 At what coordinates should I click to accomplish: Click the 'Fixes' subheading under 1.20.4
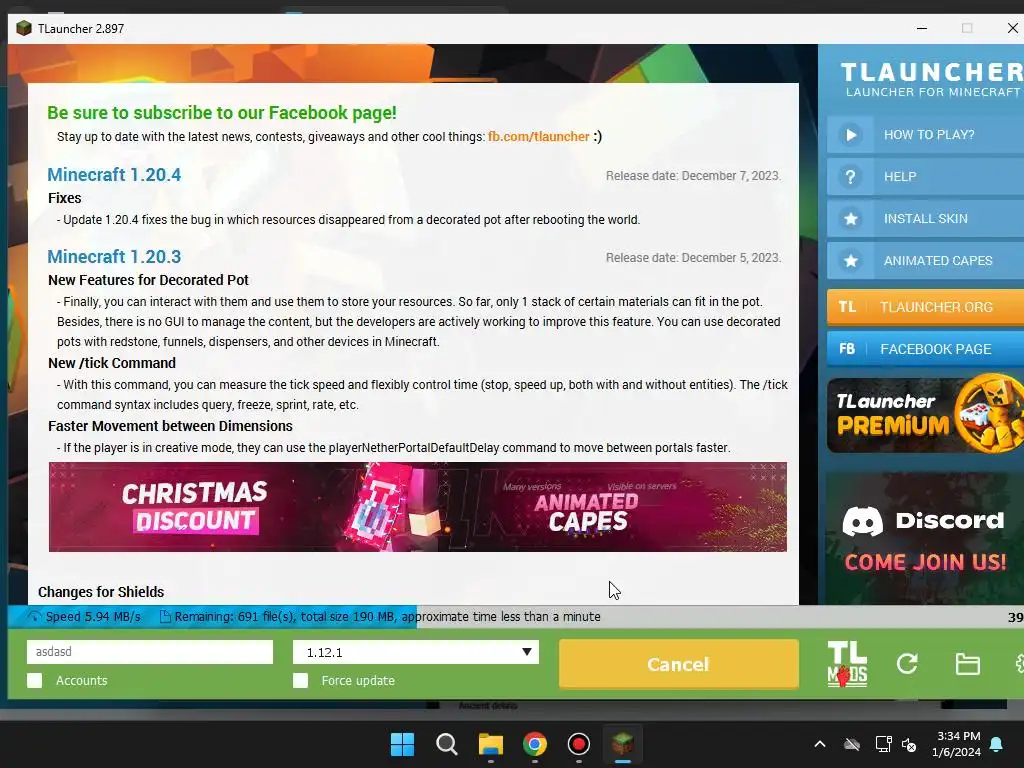coord(65,198)
